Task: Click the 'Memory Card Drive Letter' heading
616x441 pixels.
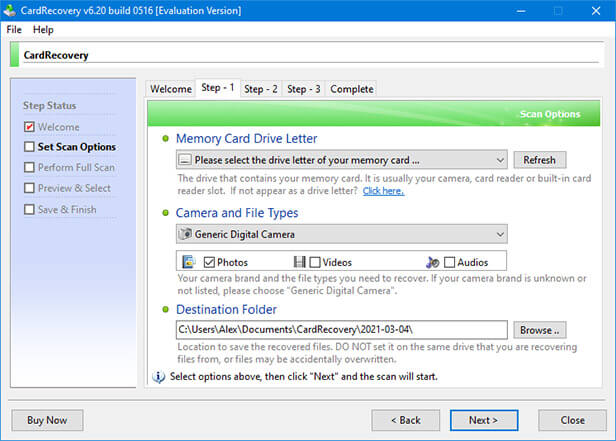Action: pos(246,138)
